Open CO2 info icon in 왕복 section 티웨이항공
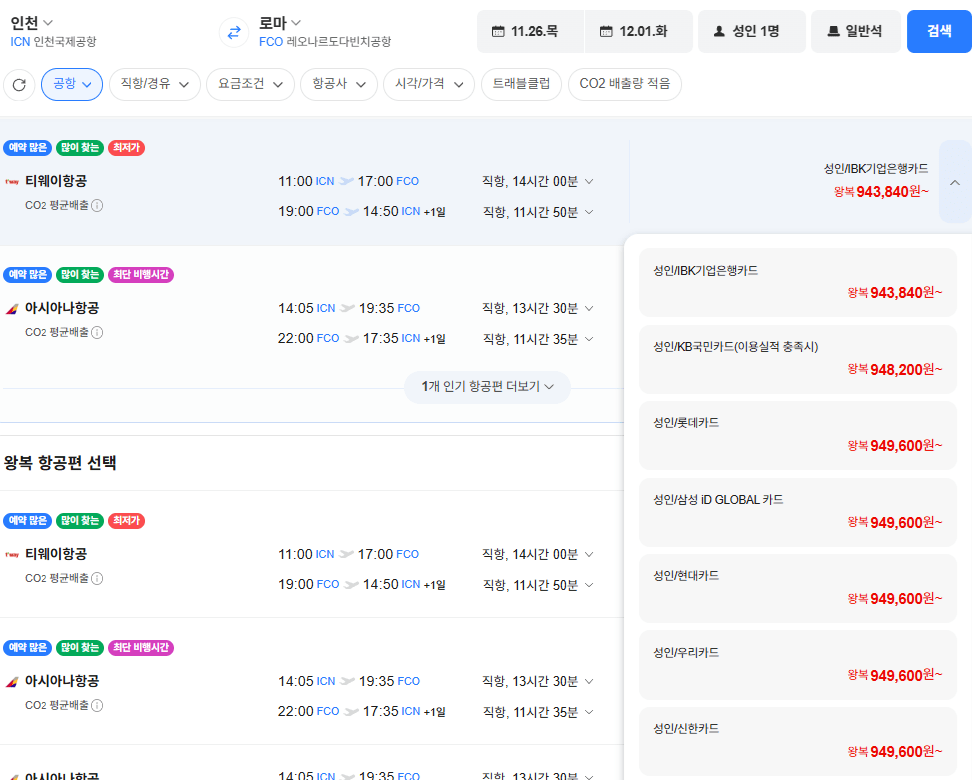Screen dimensions: 972x780 (97, 578)
